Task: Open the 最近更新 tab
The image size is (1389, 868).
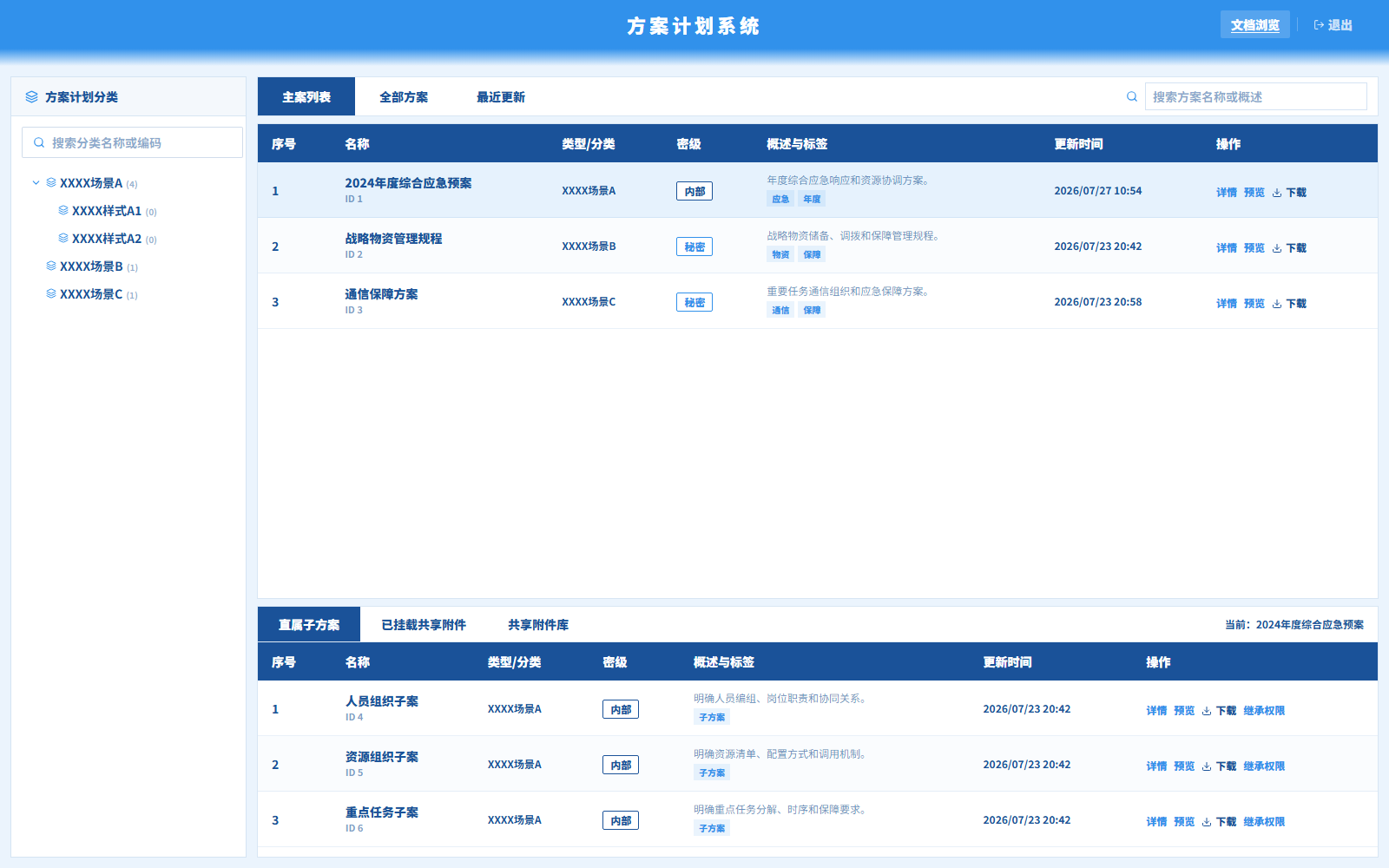Action: 501,96
